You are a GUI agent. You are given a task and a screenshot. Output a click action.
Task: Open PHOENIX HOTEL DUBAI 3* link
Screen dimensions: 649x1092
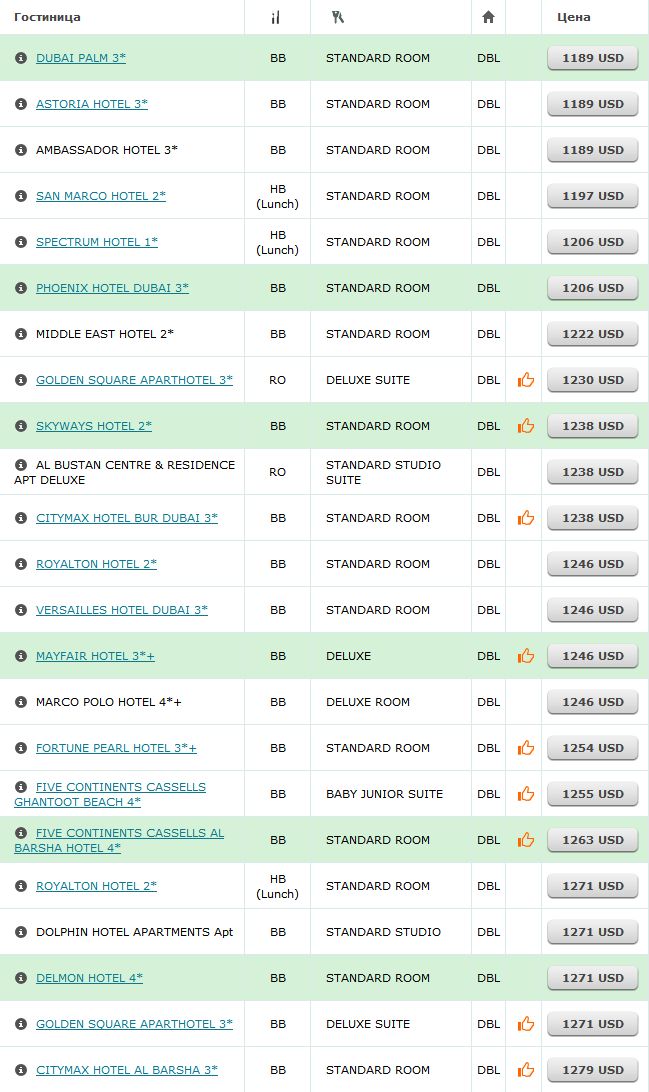[112, 288]
